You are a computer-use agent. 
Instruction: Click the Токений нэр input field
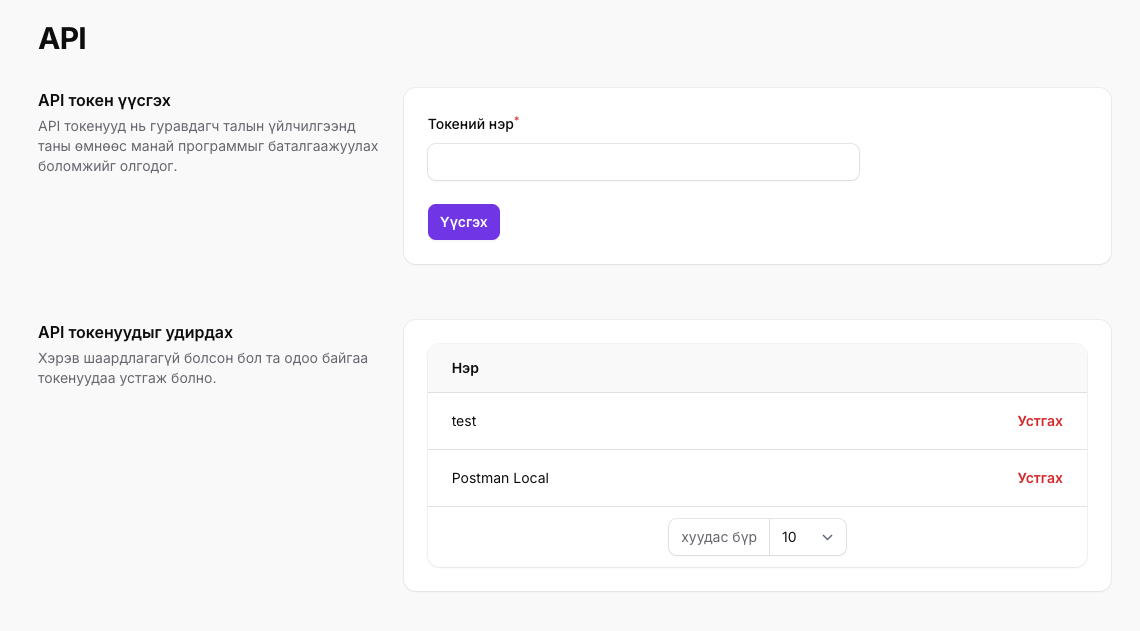coord(643,161)
